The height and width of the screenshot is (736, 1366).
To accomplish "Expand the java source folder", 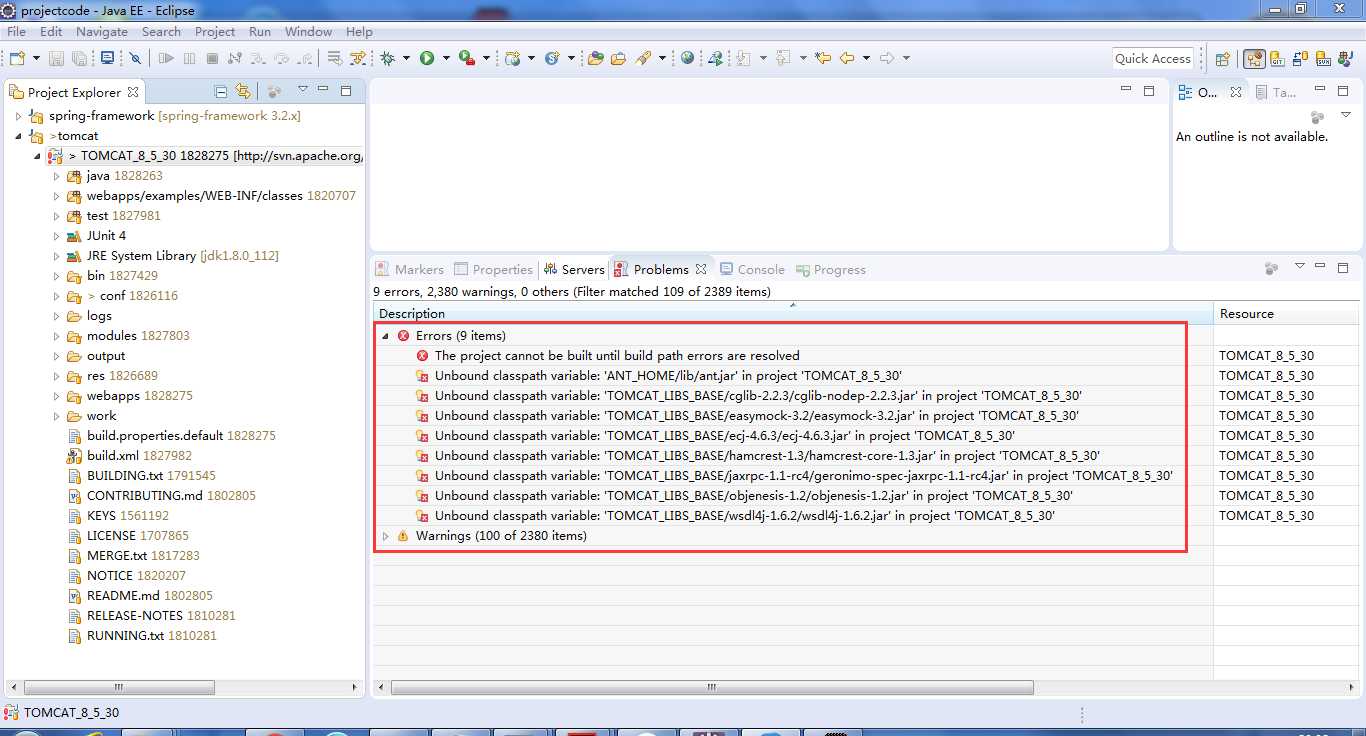I will [x=57, y=176].
